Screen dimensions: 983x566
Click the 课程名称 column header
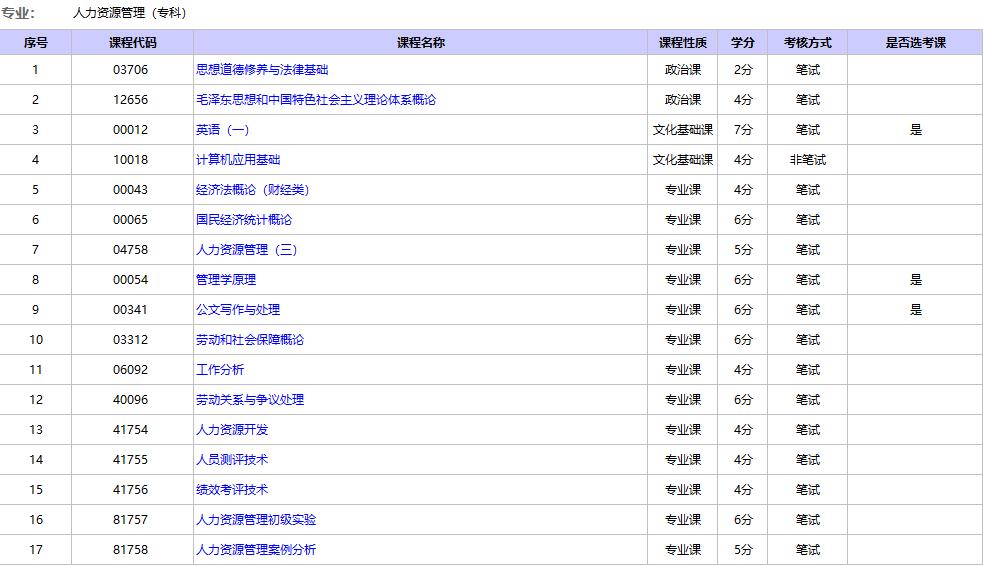click(x=420, y=42)
